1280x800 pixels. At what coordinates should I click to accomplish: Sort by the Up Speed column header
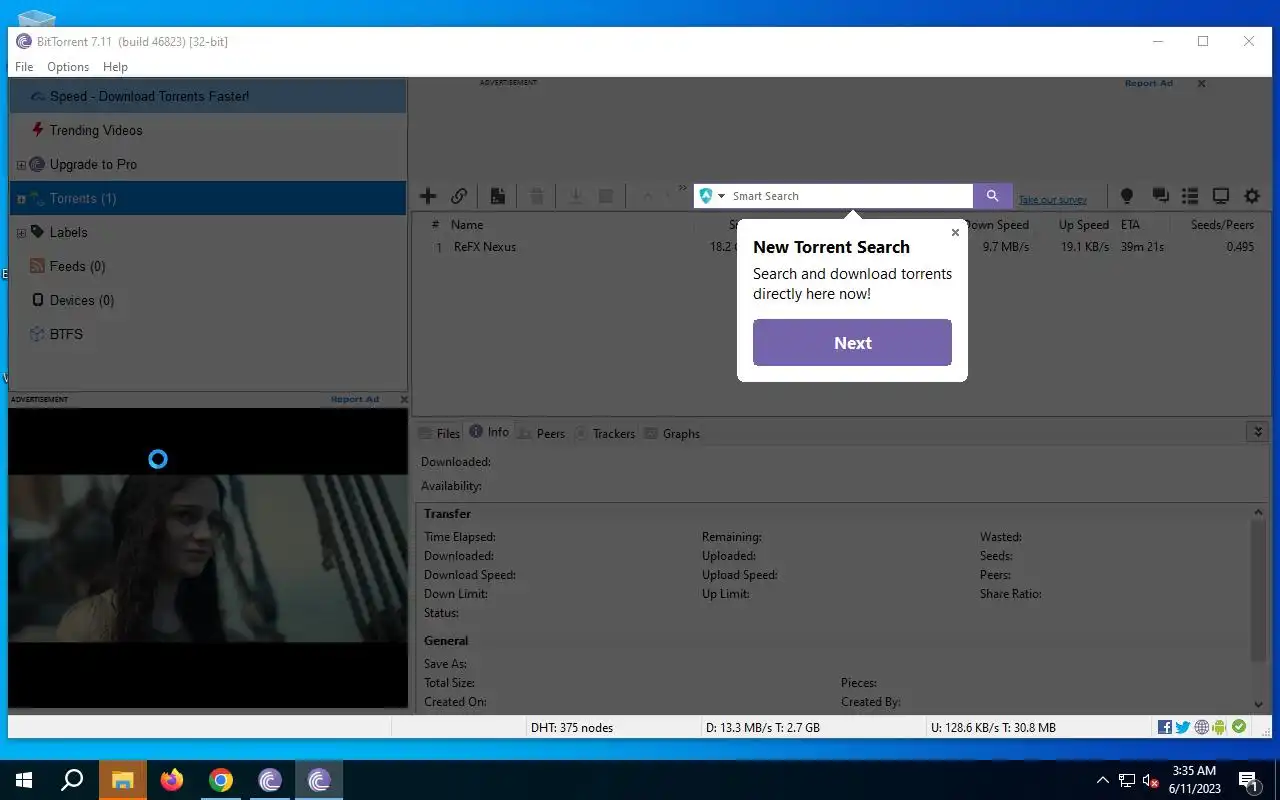1084,225
